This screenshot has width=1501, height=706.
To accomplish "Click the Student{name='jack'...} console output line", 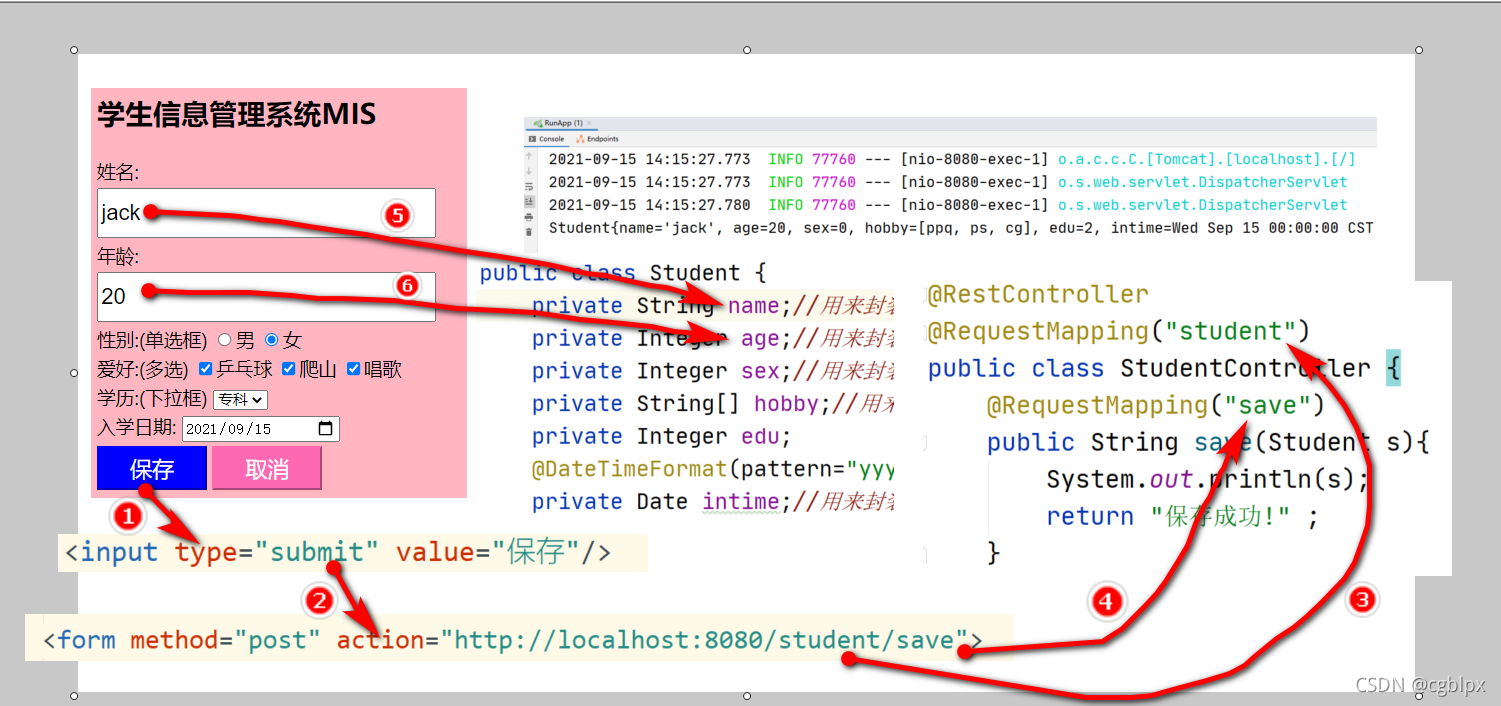I will click(x=961, y=228).
